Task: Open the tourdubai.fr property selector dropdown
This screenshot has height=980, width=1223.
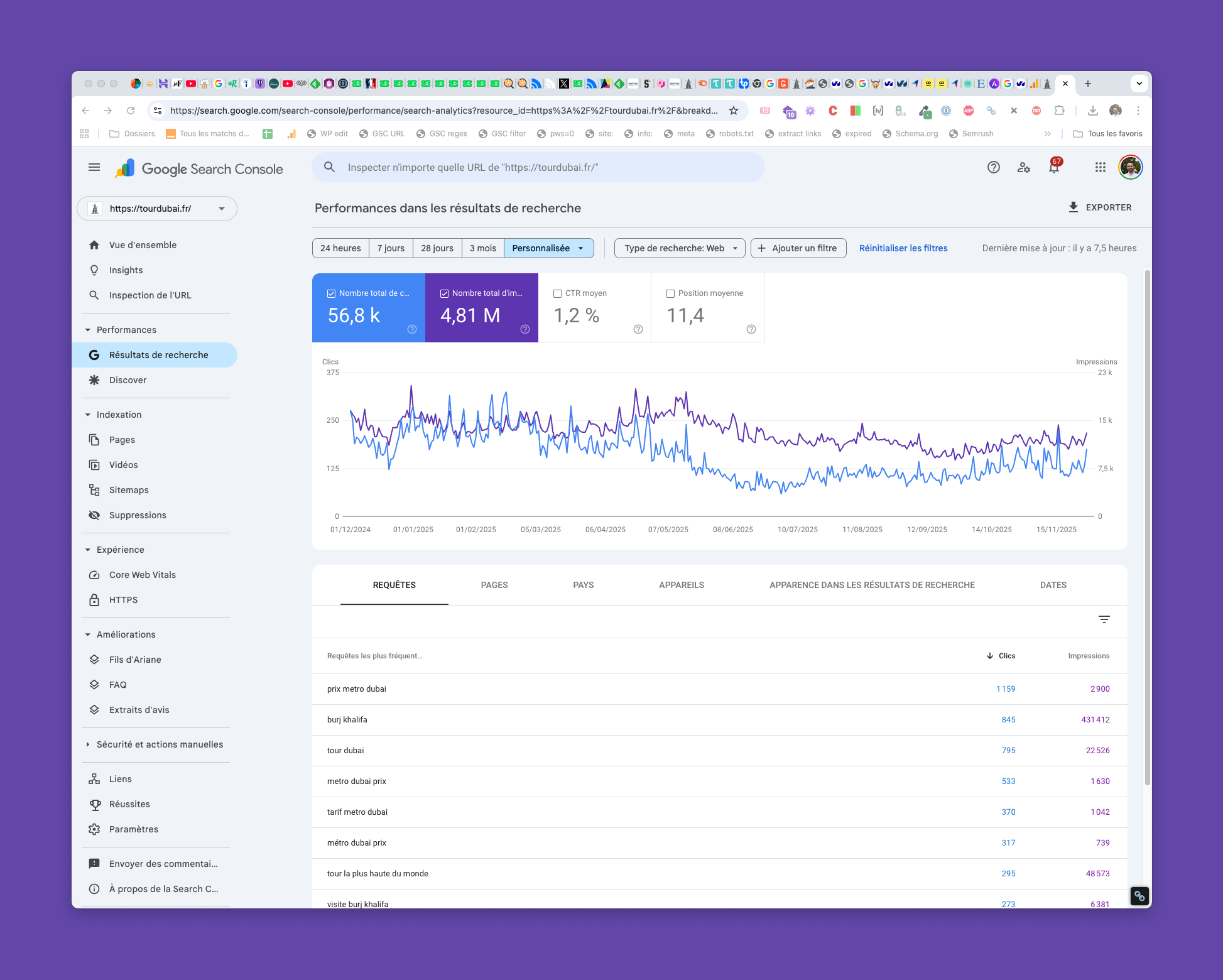Action: 157,209
